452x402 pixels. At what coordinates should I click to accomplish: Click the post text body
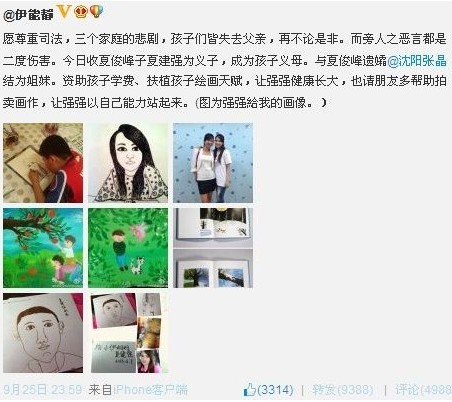click(x=225, y=71)
